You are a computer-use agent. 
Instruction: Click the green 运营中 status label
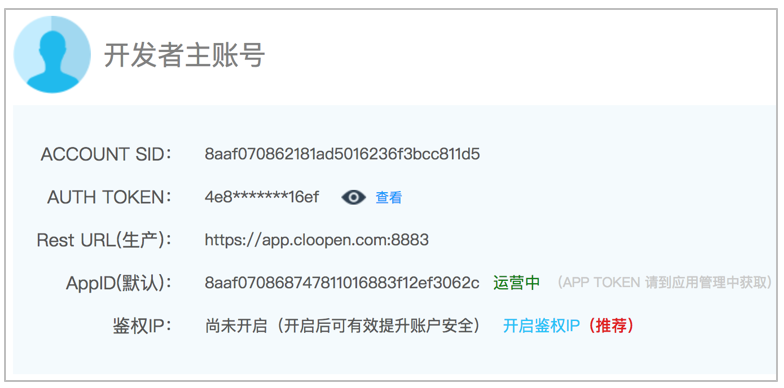516,283
